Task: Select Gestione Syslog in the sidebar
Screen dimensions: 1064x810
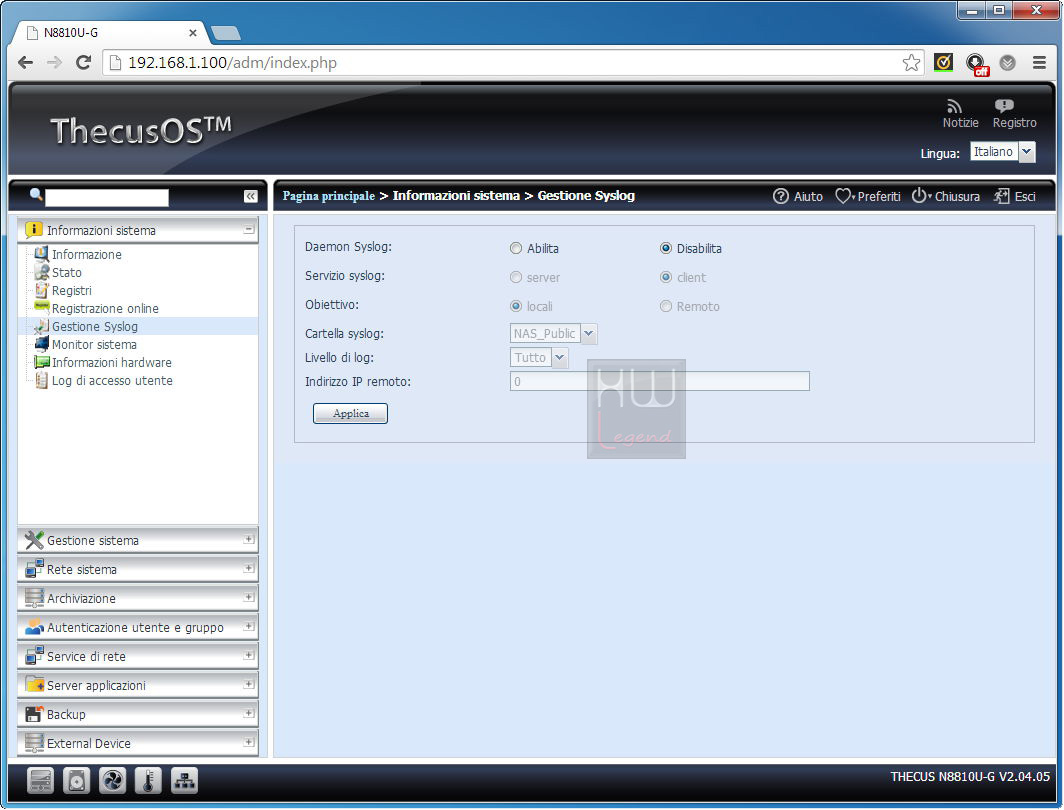Action: [95, 326]
